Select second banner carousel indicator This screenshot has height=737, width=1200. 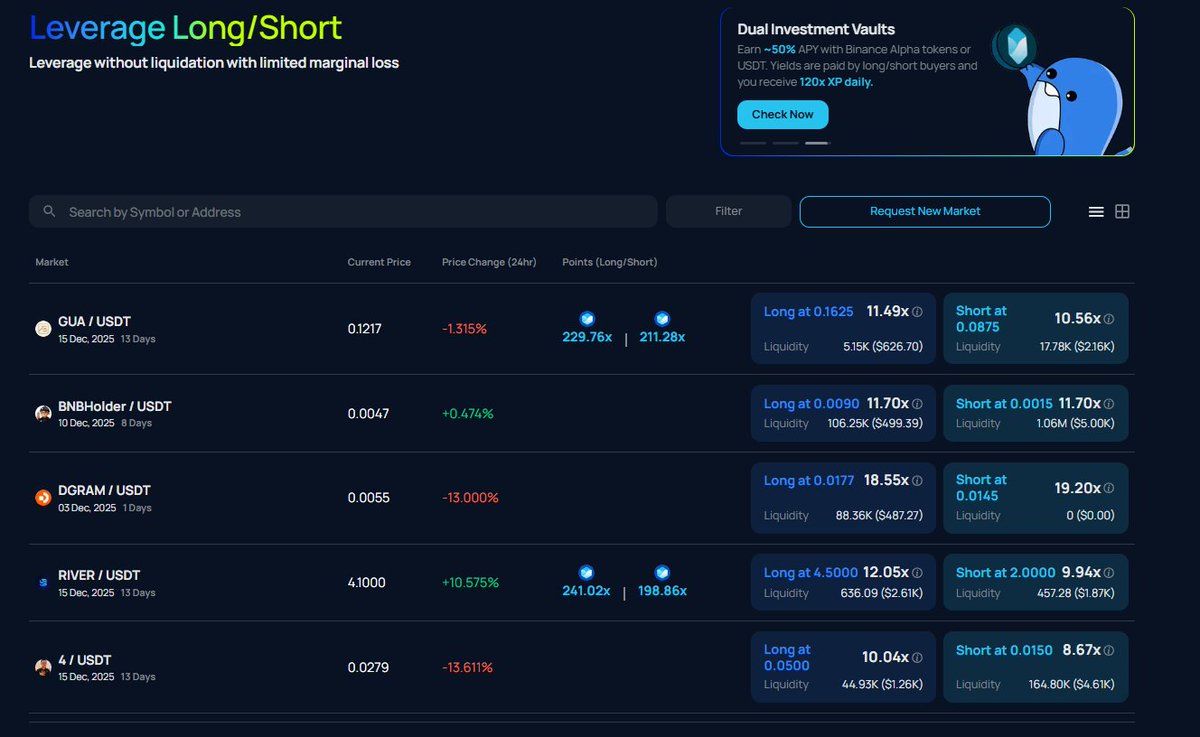(x=785, y=143)
